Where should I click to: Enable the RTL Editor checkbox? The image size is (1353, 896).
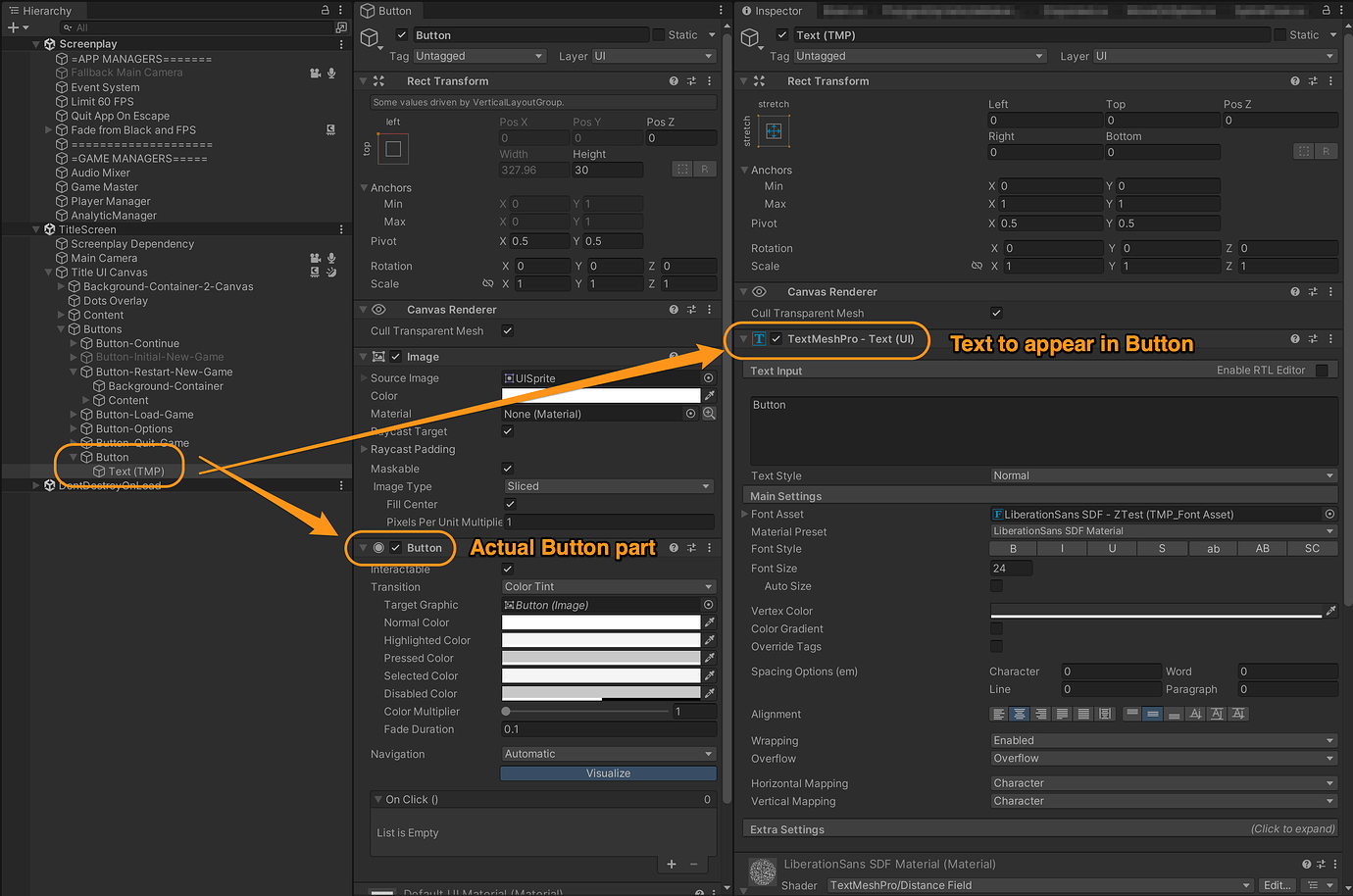point(1322,371)
